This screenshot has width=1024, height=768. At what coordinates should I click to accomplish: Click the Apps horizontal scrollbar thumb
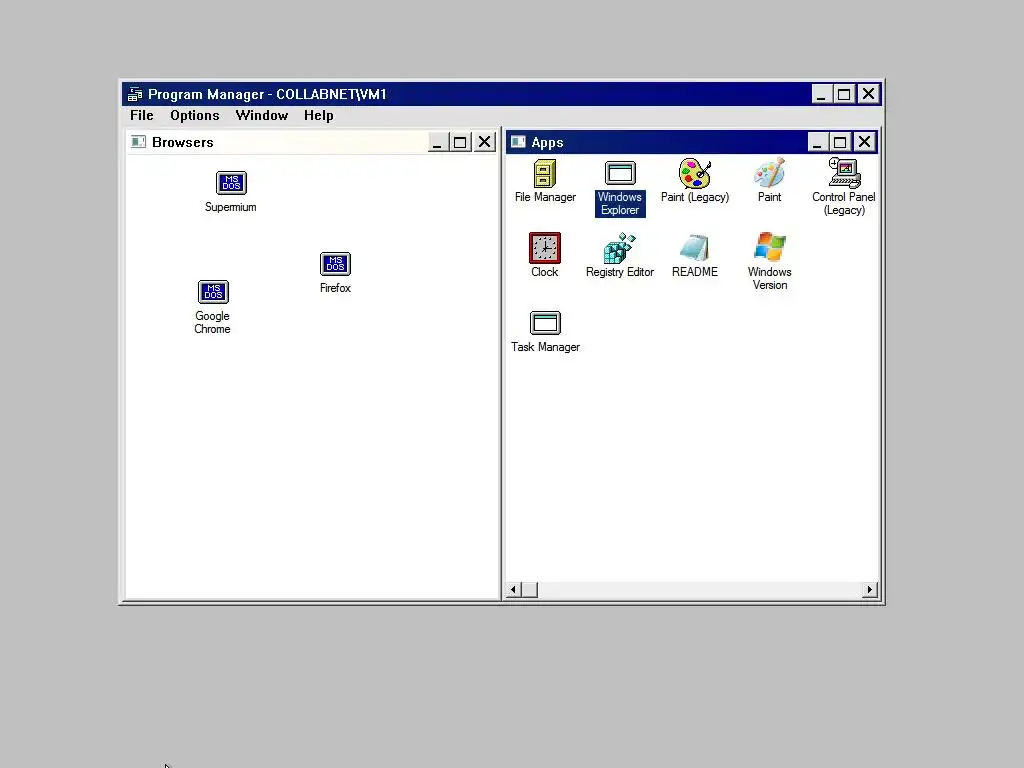pyautogui.click(x=530, y=590)
